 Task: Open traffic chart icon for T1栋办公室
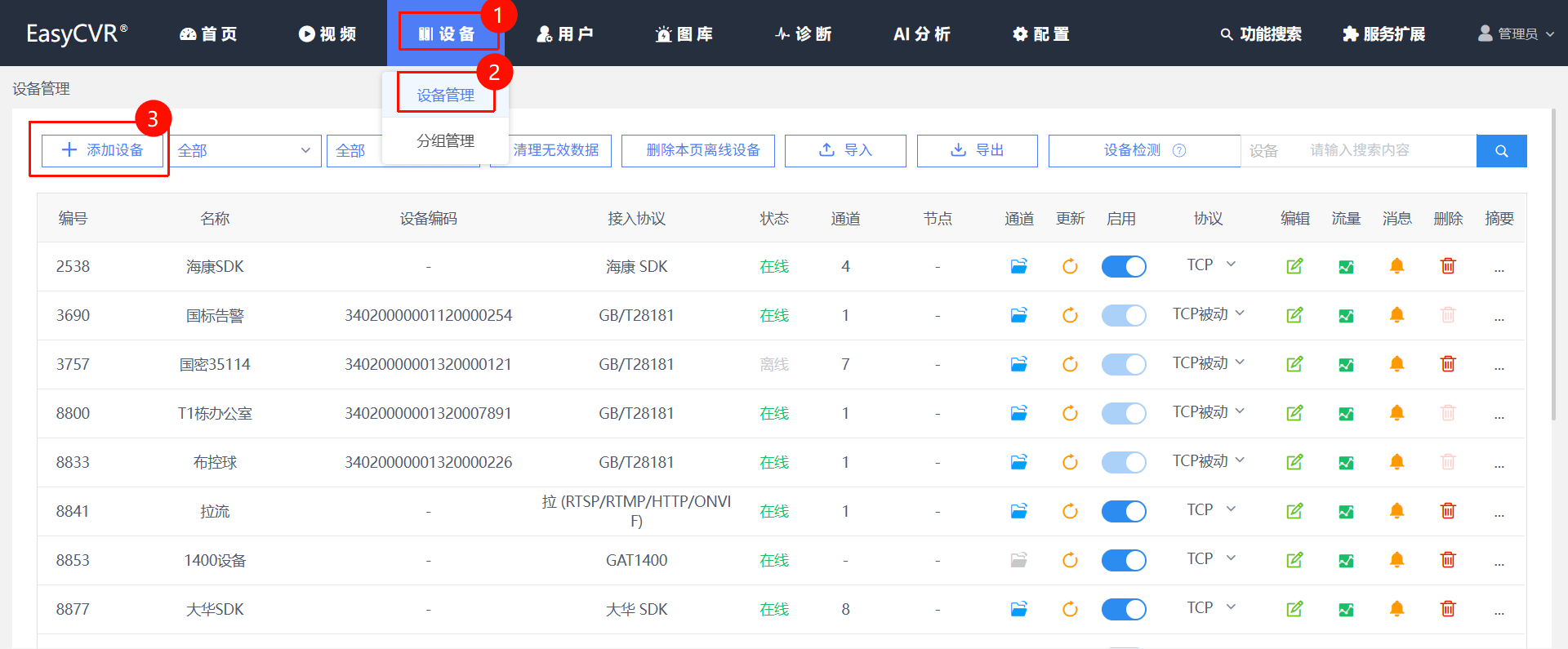(x=1346, y=414)
